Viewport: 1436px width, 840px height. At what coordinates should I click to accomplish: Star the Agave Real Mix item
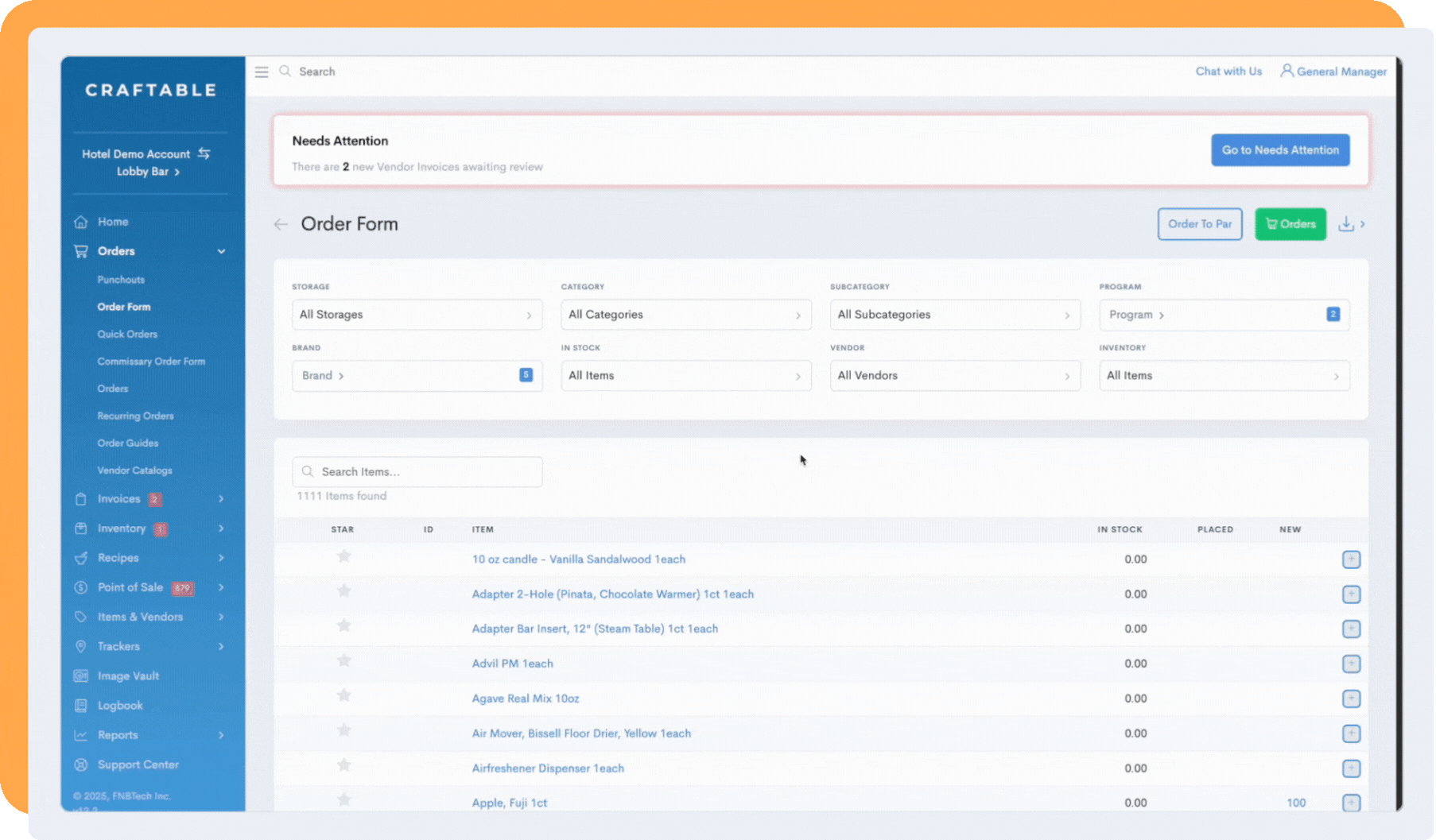tap(343, 695)
